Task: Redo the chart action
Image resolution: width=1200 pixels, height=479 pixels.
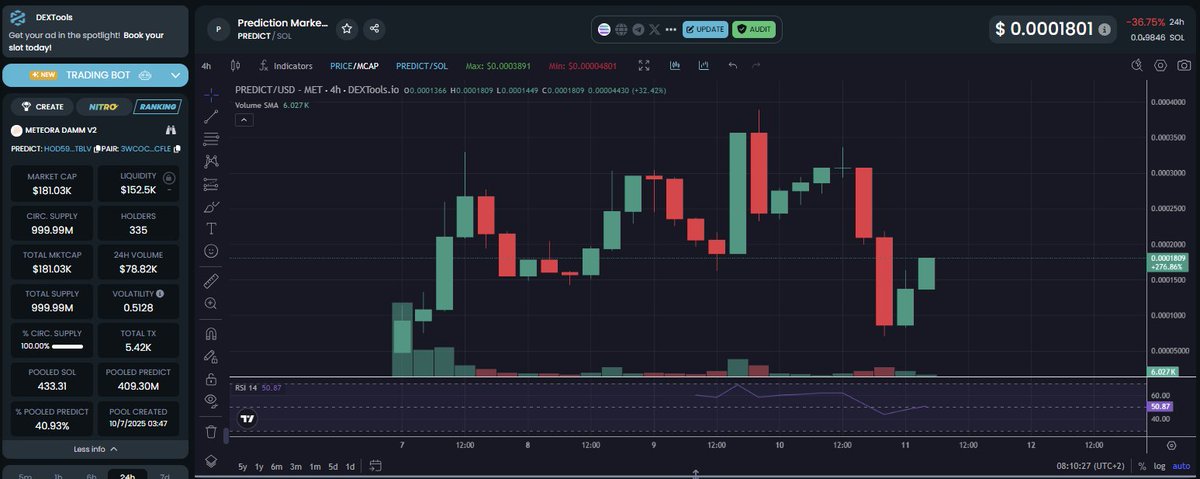Action: (756, 66)
